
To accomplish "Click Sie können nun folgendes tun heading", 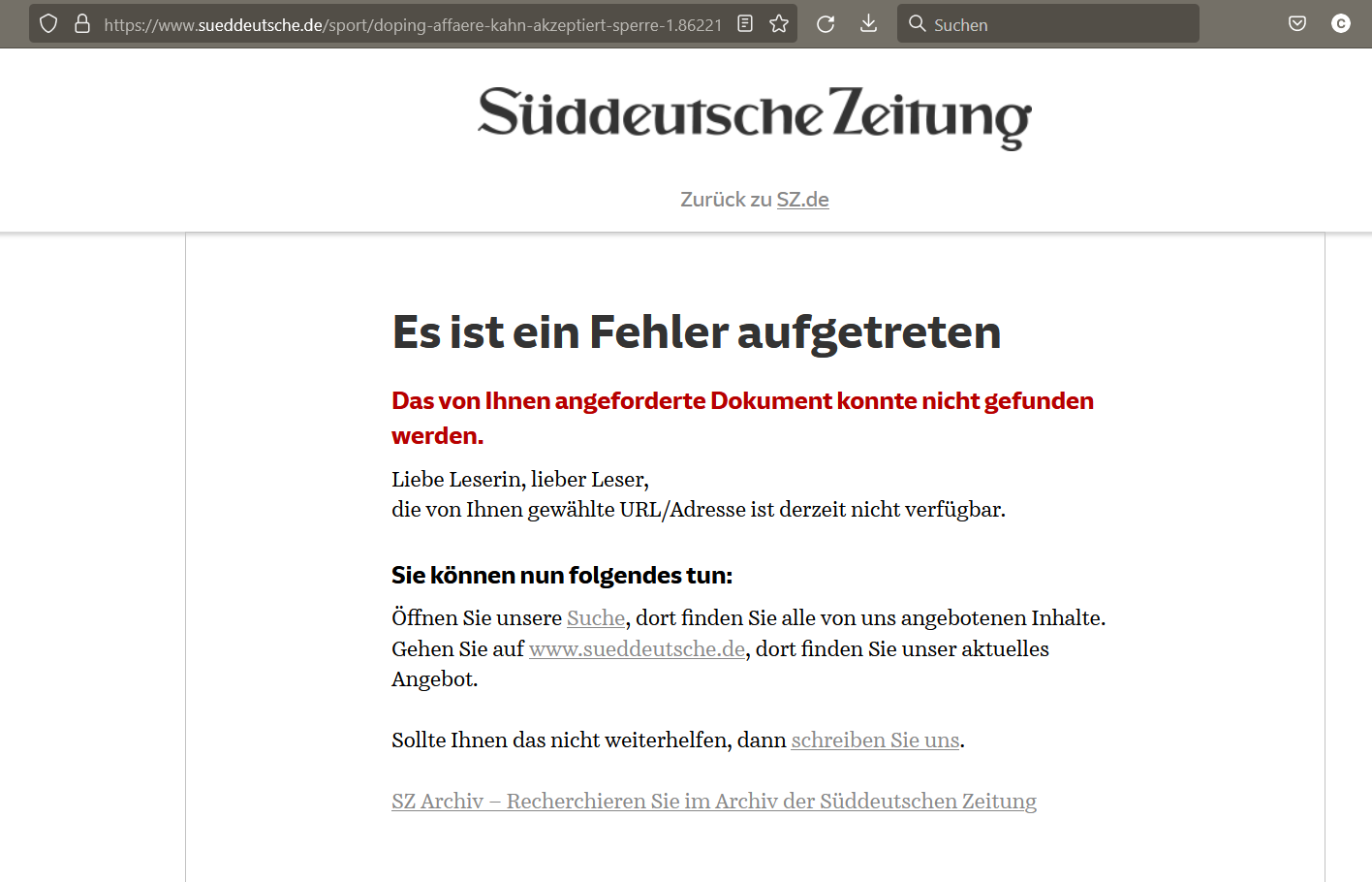I will pyautogui.click(x=562, y=576).
